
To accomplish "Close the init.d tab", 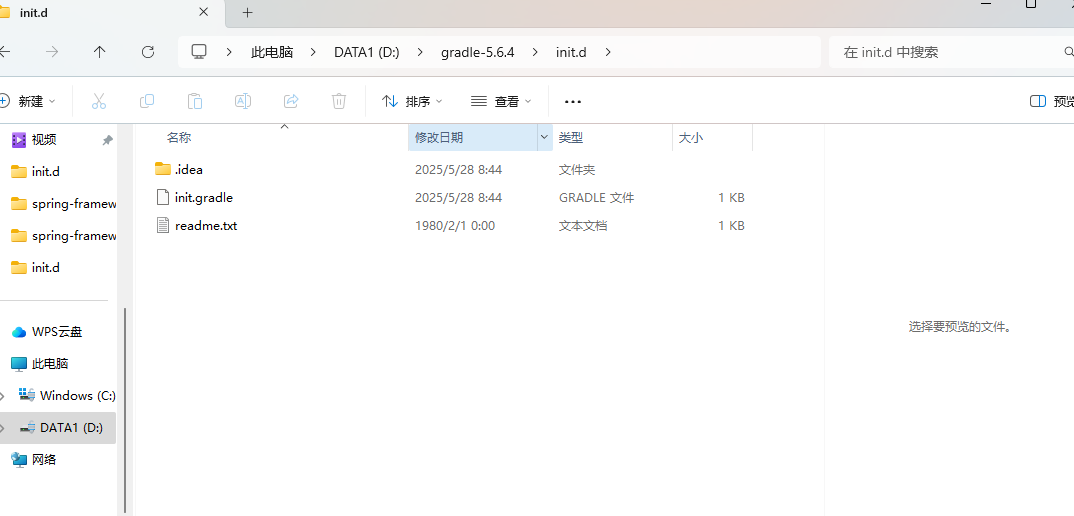I will [203, 12].
